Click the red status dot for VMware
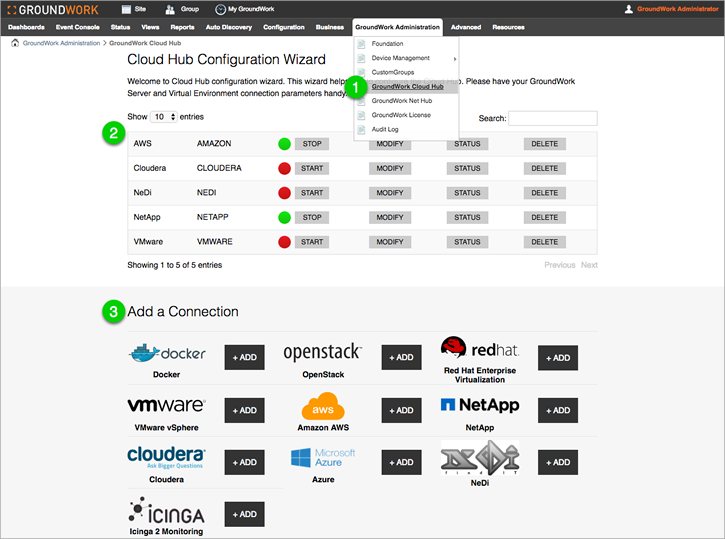Viewport: 725px width, 539px height. click(x=284, y=242)
